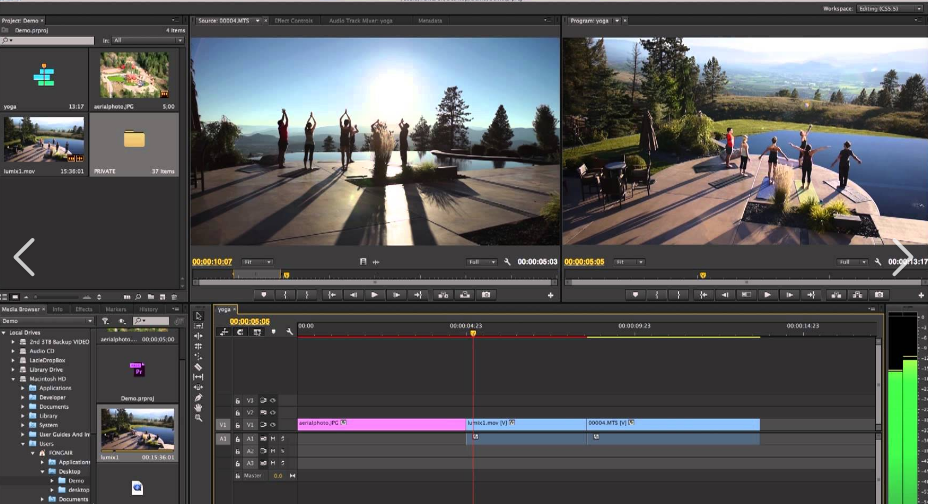The height and width of the screenshot is (504, 928).
Task: Expand the Library Drive tree item
Action: coord(14,369)
